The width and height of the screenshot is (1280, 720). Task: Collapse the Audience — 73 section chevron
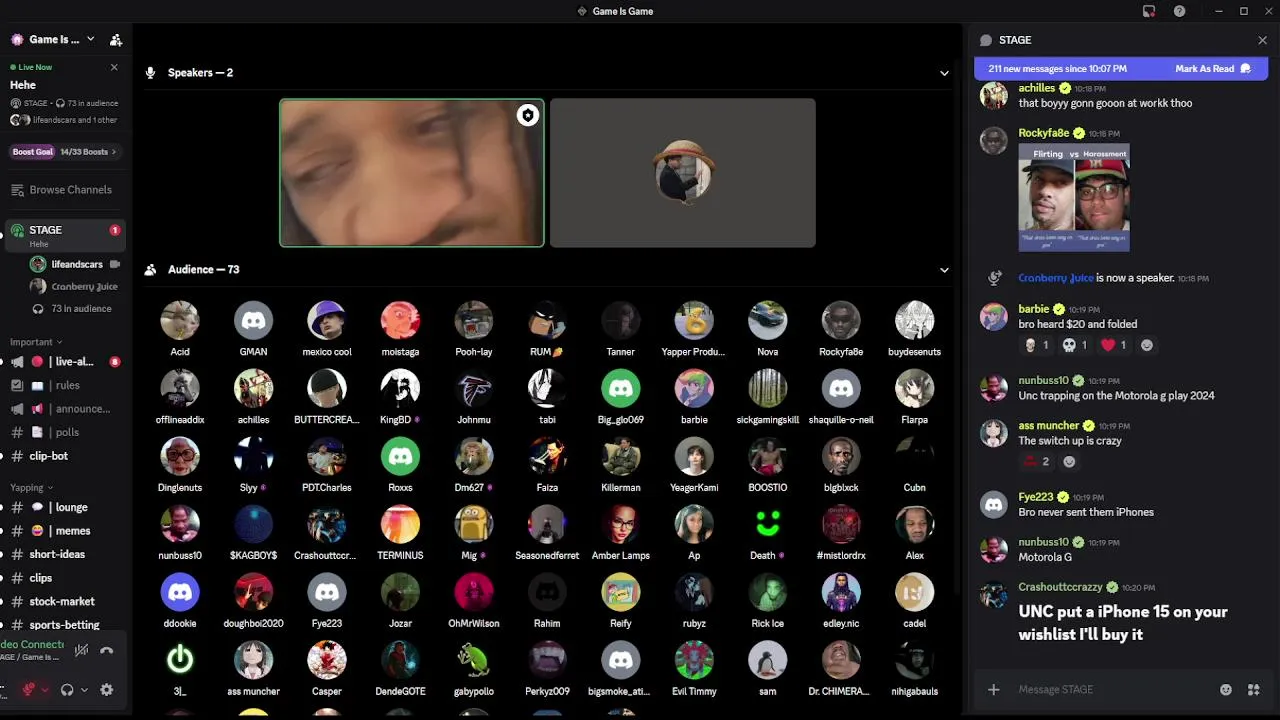944,270
